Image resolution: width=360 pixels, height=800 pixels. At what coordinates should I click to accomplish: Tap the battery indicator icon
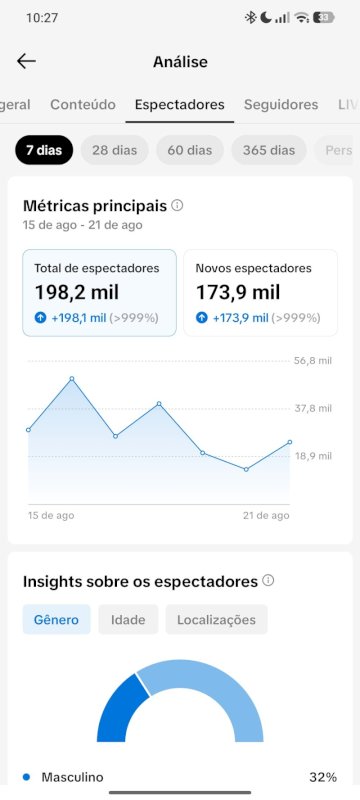pyautogui.click(x=324, y=18)
